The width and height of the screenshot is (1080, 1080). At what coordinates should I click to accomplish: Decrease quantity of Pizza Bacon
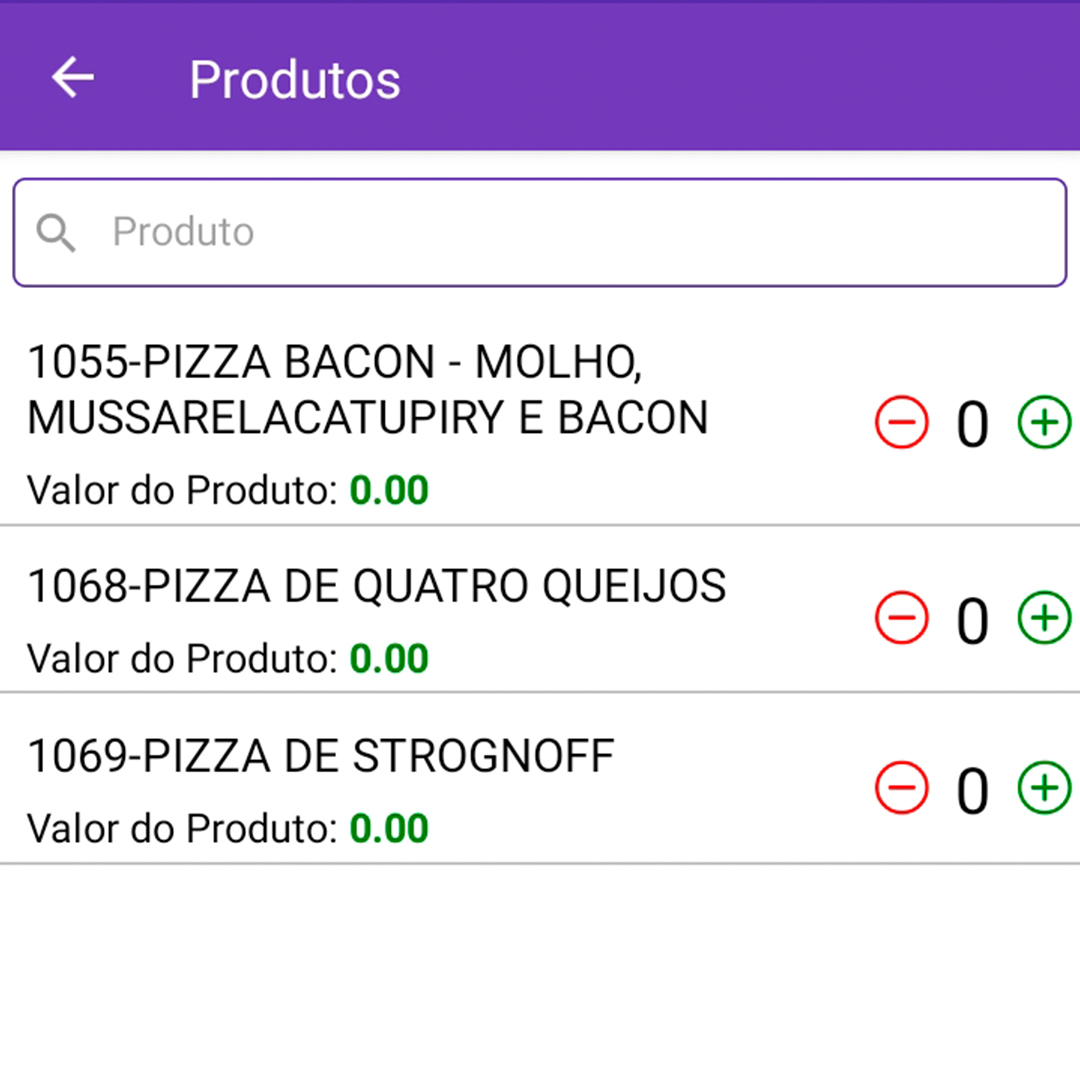click(902, 422)
